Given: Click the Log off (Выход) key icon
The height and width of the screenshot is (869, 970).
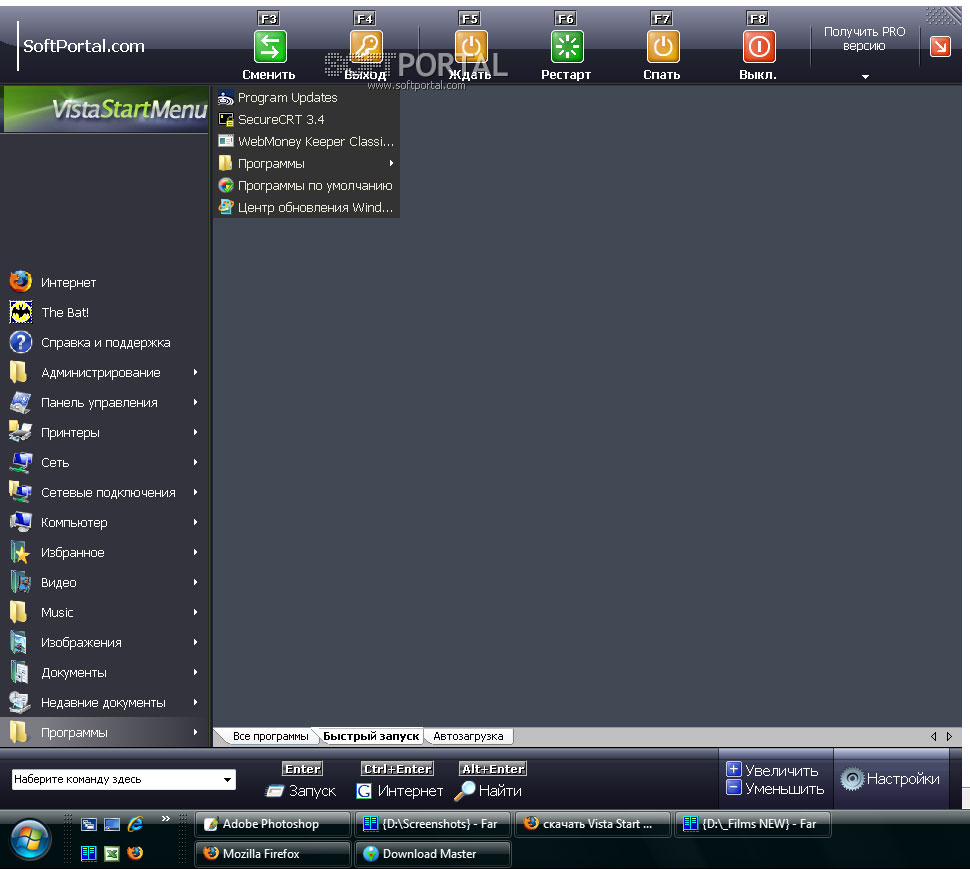Looking at the screenshot, I should pyautogui.click(x=366, y=46).
